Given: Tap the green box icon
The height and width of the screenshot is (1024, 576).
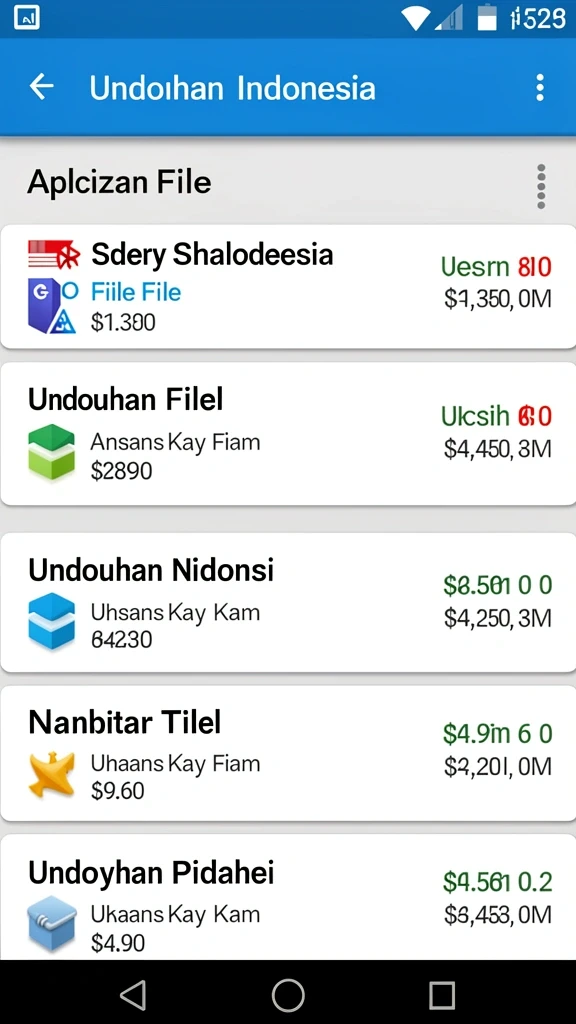Looking at the screenshot, I should coord(52,452).
